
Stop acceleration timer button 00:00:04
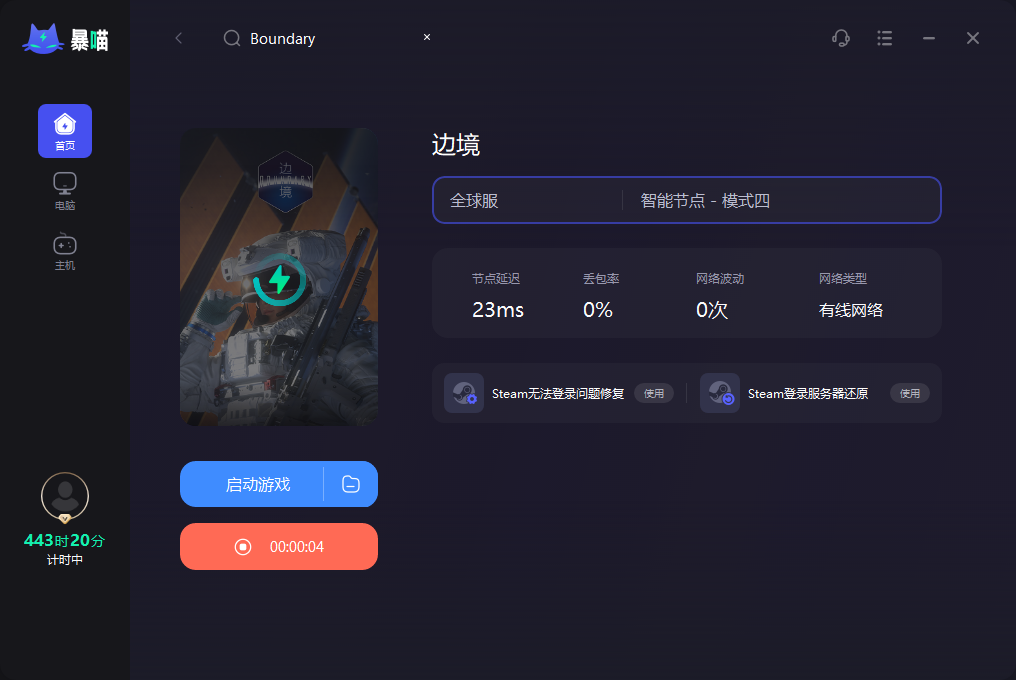point(279,546)
